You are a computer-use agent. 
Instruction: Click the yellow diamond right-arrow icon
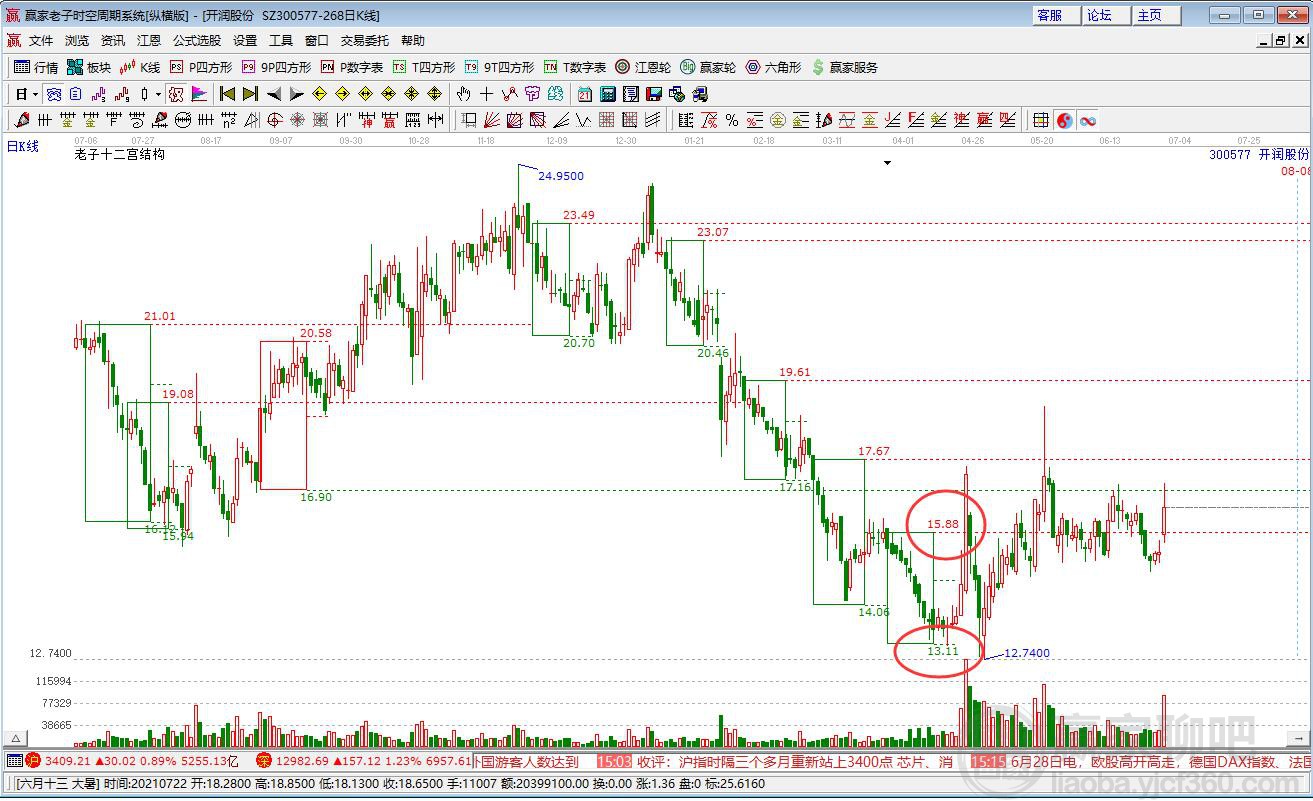(342, 94)
